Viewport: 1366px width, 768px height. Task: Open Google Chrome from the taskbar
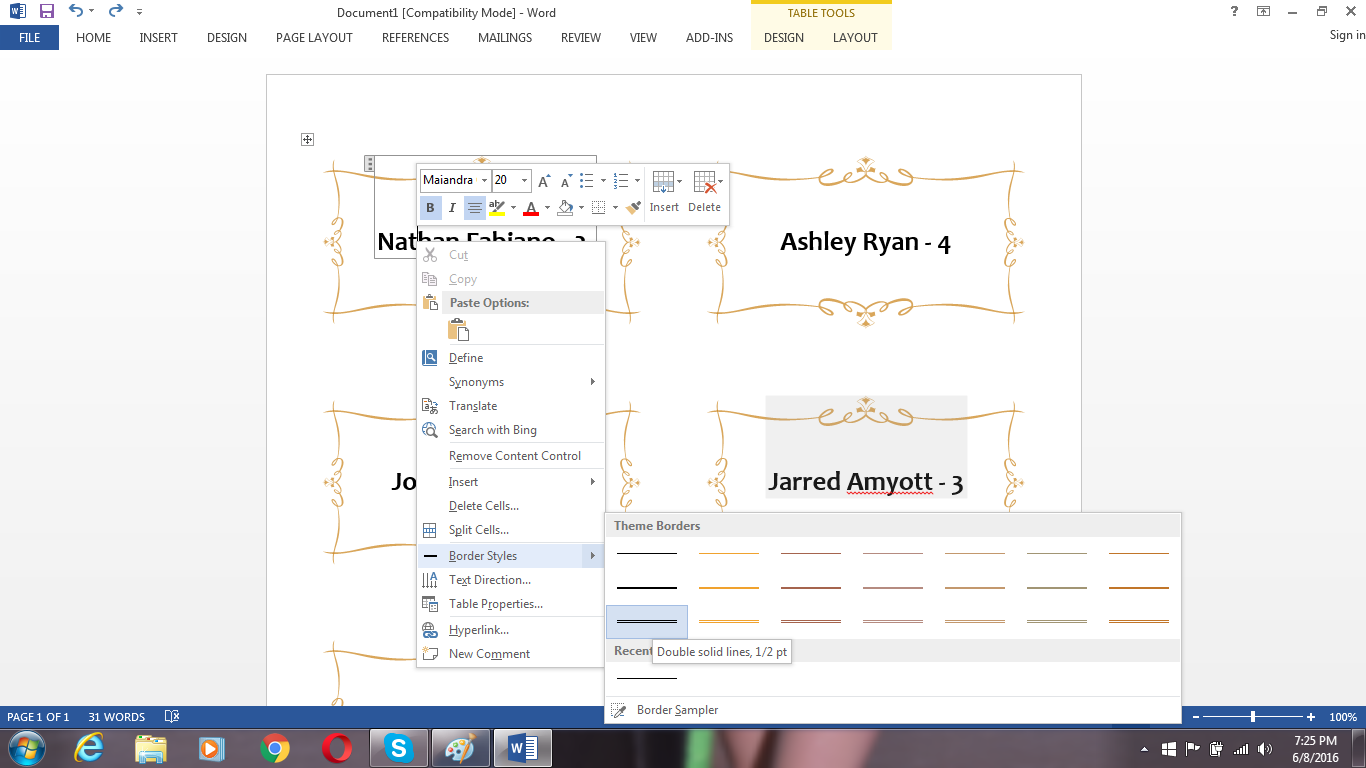[x=275, y=748]
